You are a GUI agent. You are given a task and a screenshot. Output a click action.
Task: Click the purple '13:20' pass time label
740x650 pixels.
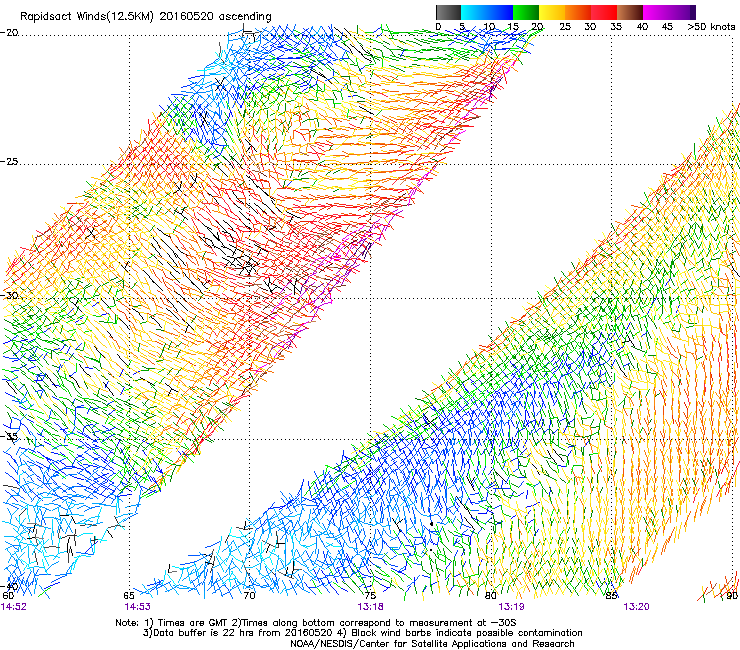click(x=637, y=607)
